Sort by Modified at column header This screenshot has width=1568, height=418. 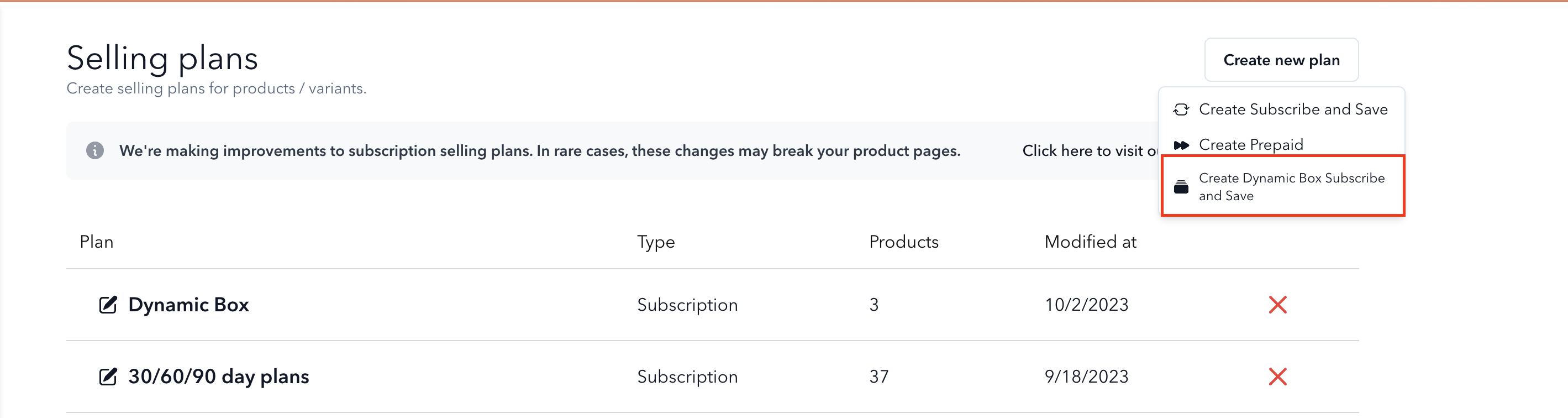click(x=1090, y=242)
